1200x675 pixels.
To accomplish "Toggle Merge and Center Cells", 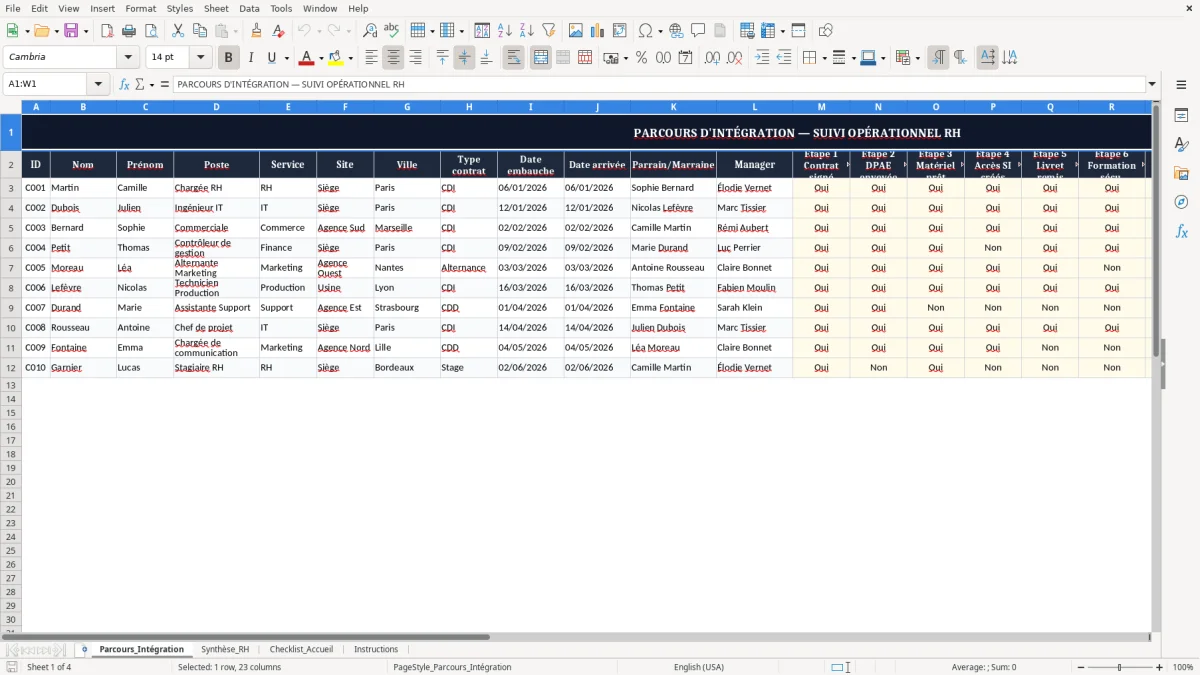I will (541, 58).
